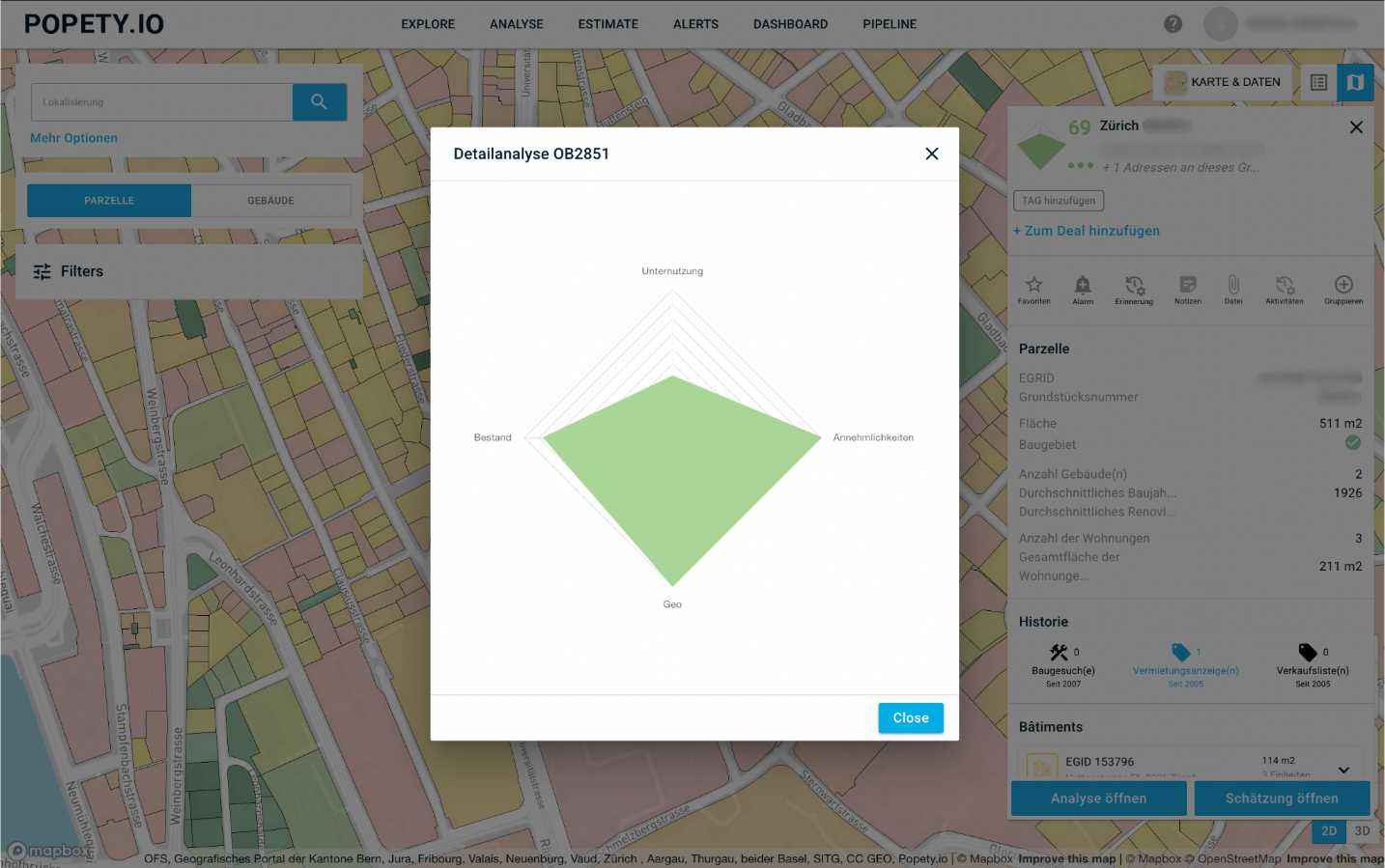Go to the Pipeline menu
This screenshot has height=868, width=1385.
(x=890, y=24)
